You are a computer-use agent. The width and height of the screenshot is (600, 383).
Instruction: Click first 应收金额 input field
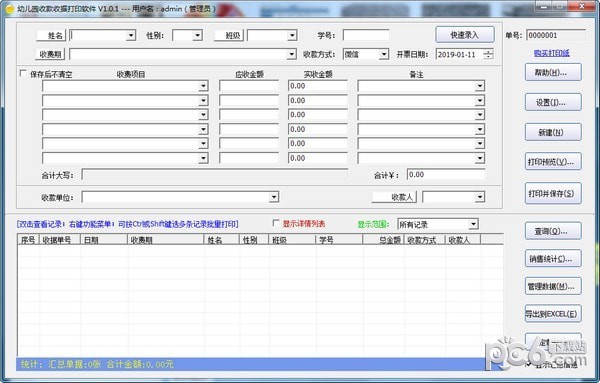pyautogui.click(x=249, y=86)
